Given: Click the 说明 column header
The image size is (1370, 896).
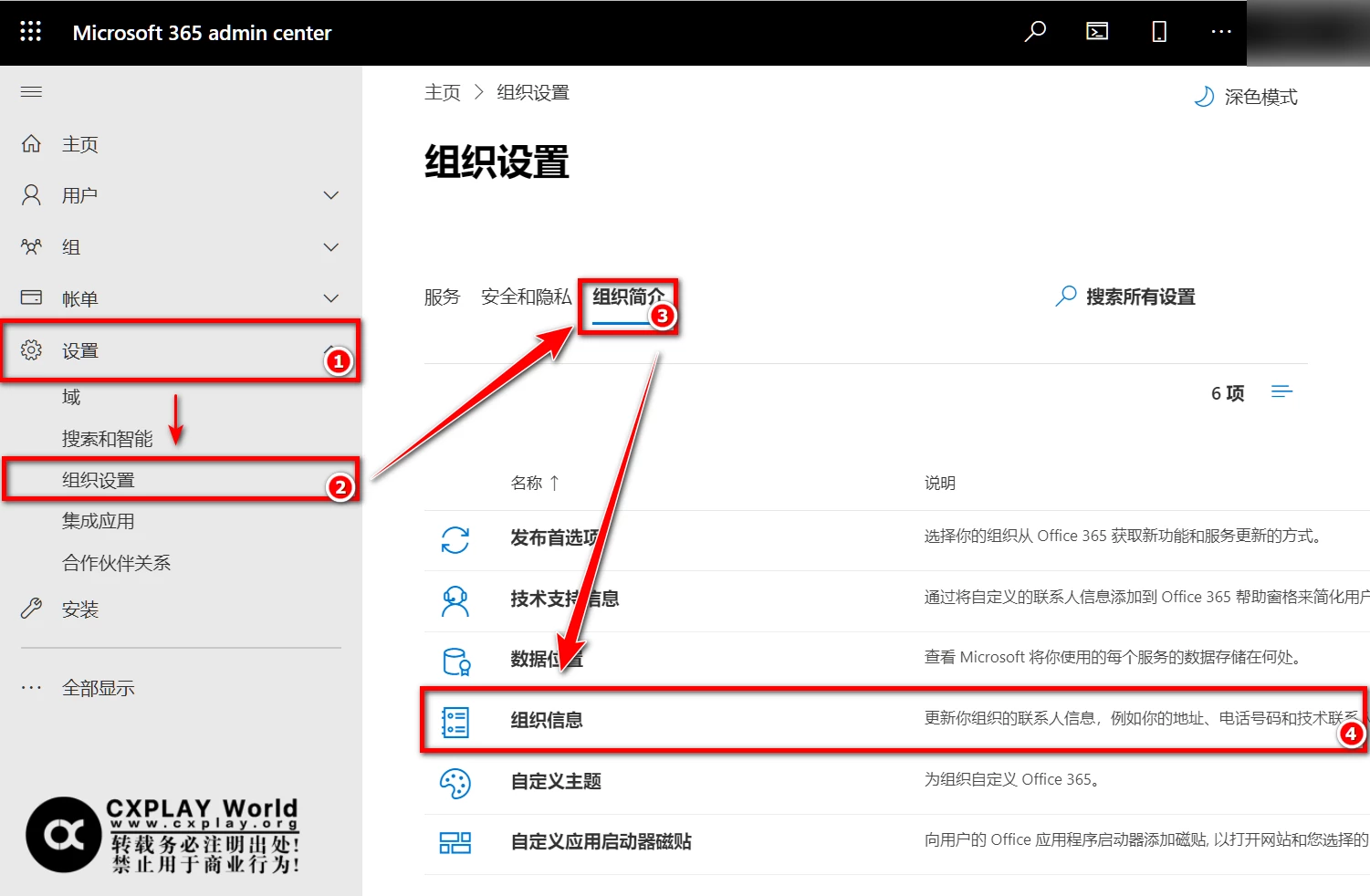Looking at the screenshot, I should pos(939,483).
